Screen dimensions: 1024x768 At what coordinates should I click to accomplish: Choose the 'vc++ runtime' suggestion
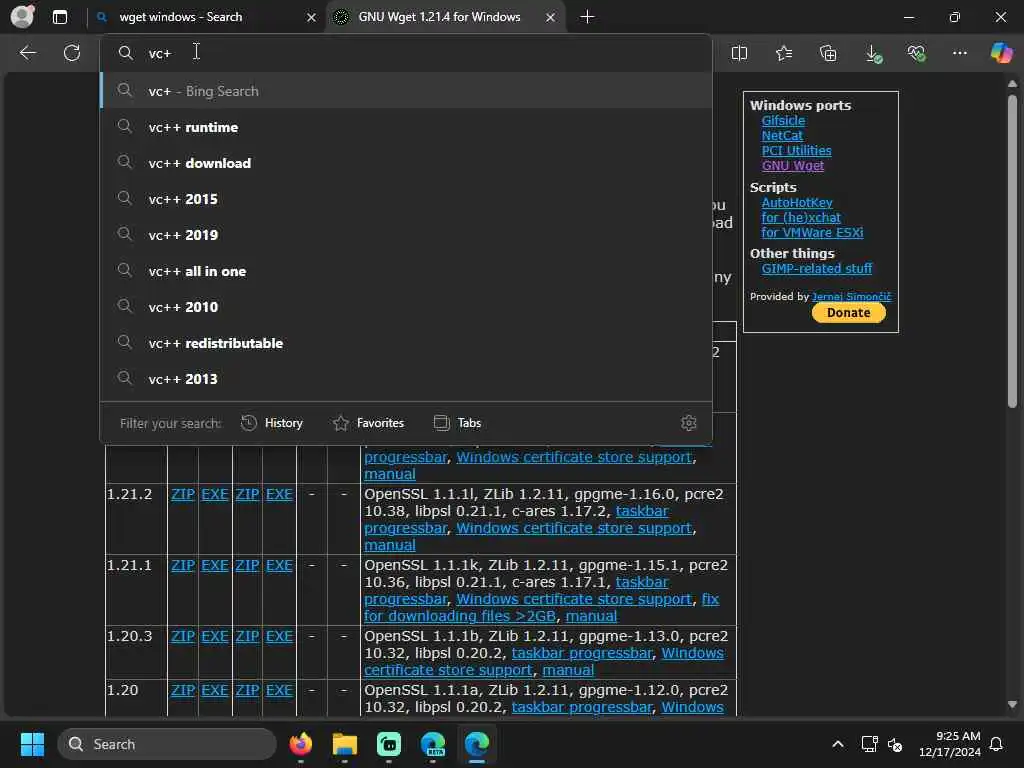(x=406, y=127)
